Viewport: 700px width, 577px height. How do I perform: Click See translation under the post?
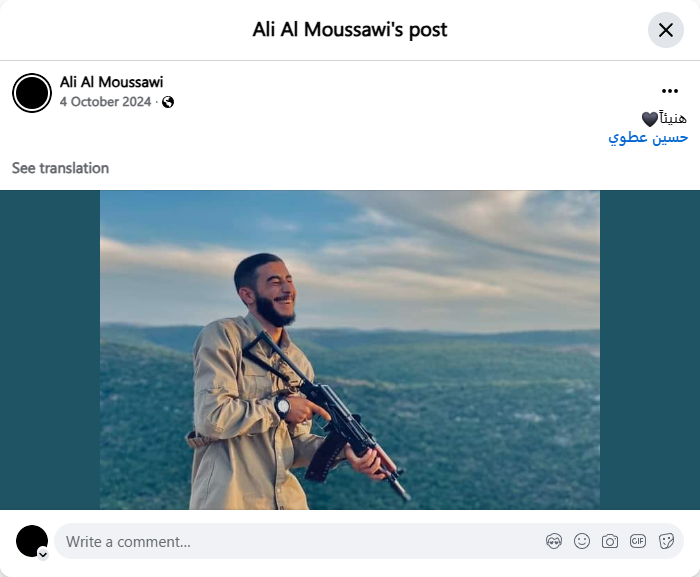point(60,168)
